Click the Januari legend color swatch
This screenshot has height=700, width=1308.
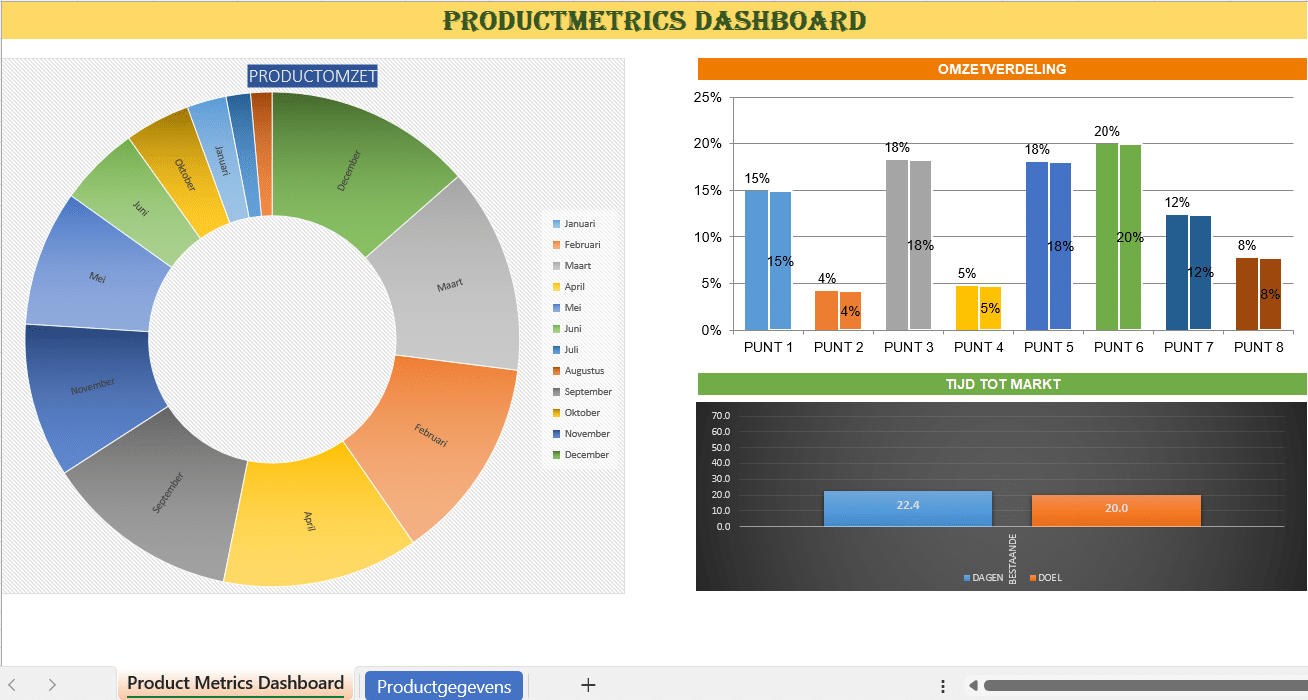point(556,224)
